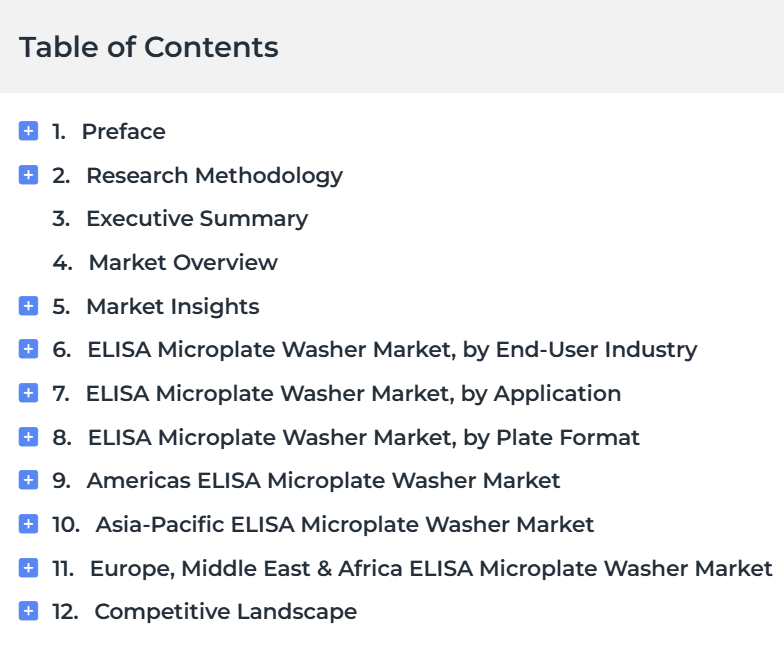Select the Research Methodology title
Screen dimensions: 784x652
[214, 176]
